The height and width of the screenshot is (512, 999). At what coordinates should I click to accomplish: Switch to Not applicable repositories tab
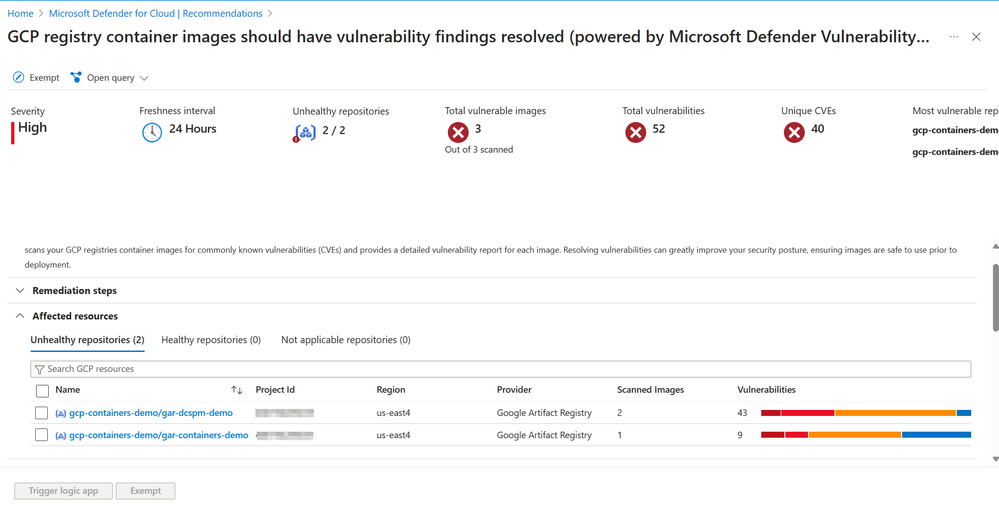pos(345,340)
